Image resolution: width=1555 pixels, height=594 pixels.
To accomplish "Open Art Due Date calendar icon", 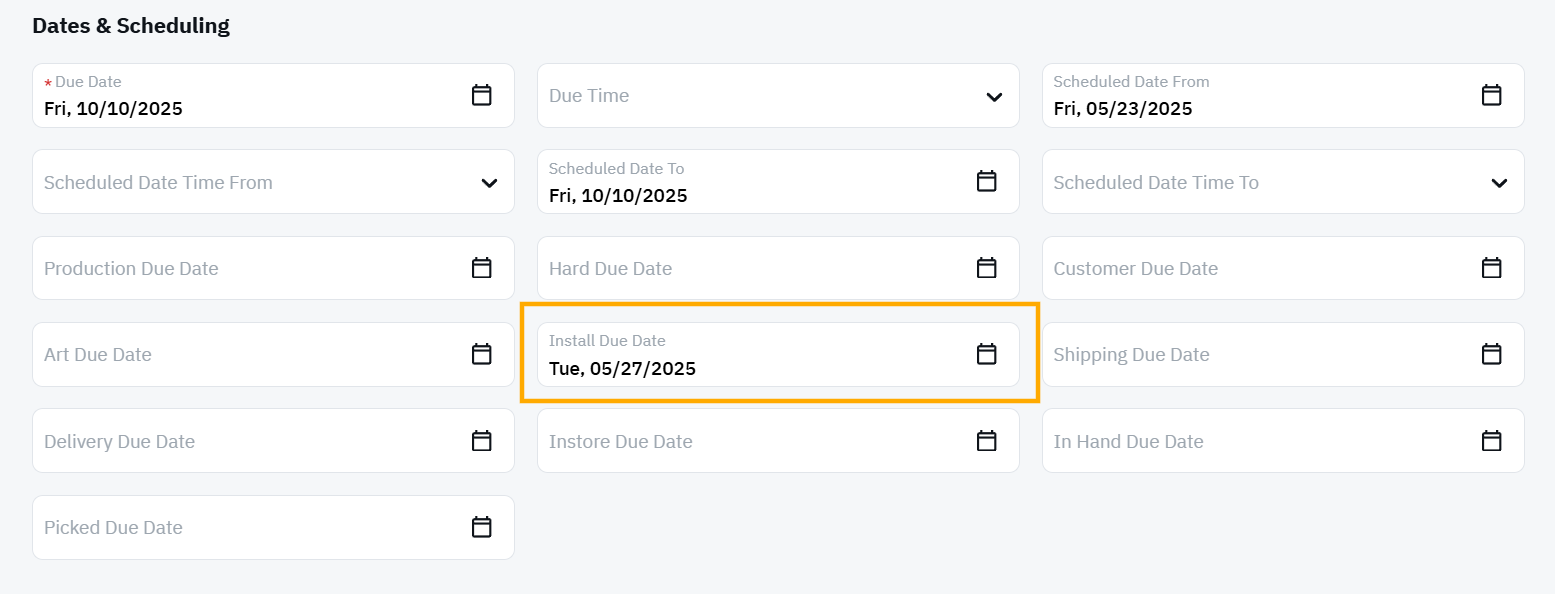I will pyautogui.click(x=482, y=354).
